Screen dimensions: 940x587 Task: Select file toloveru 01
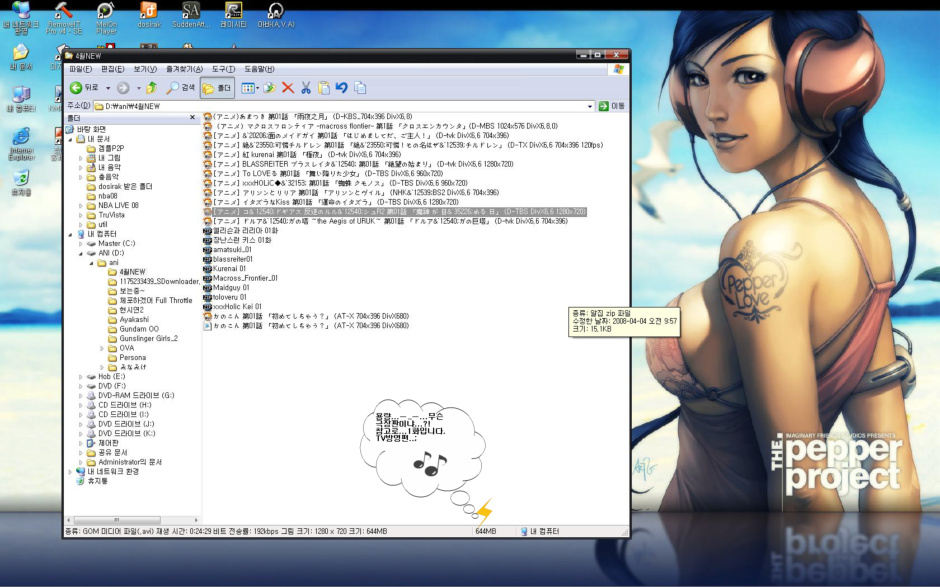pyautogui.click(x=230, y=297)
